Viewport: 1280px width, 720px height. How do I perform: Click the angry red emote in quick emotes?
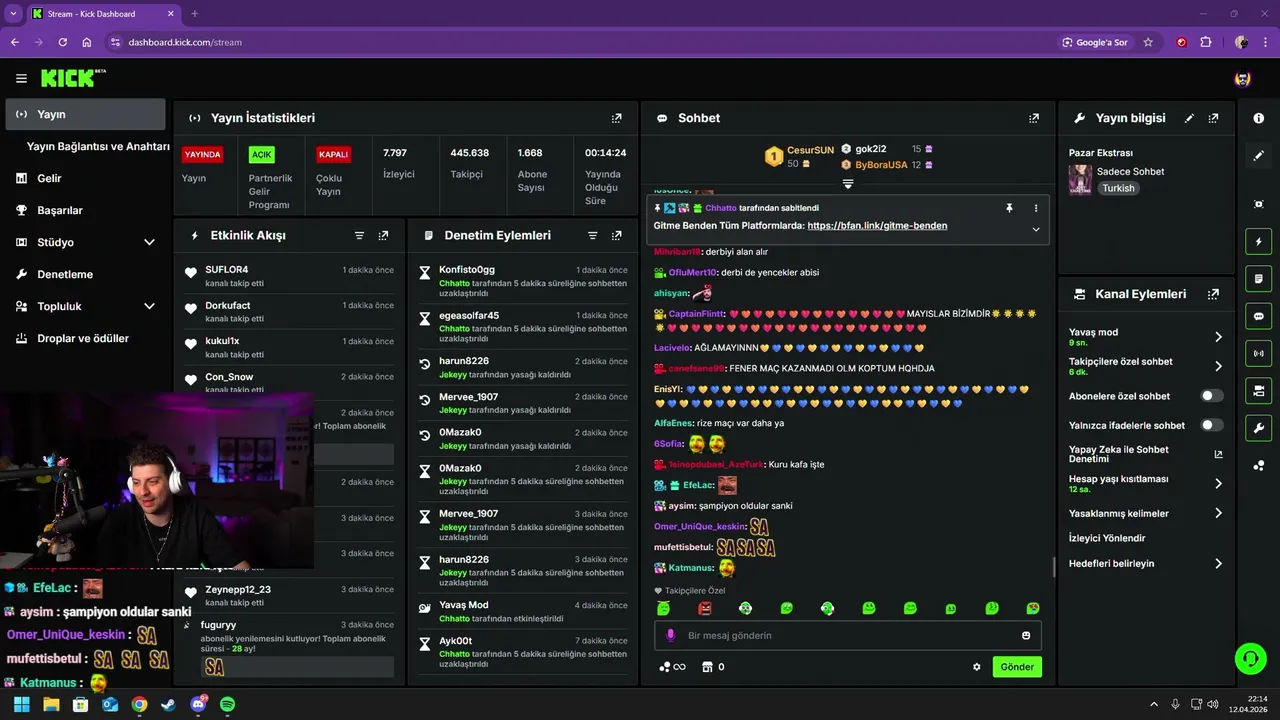(x=704, y=608)
